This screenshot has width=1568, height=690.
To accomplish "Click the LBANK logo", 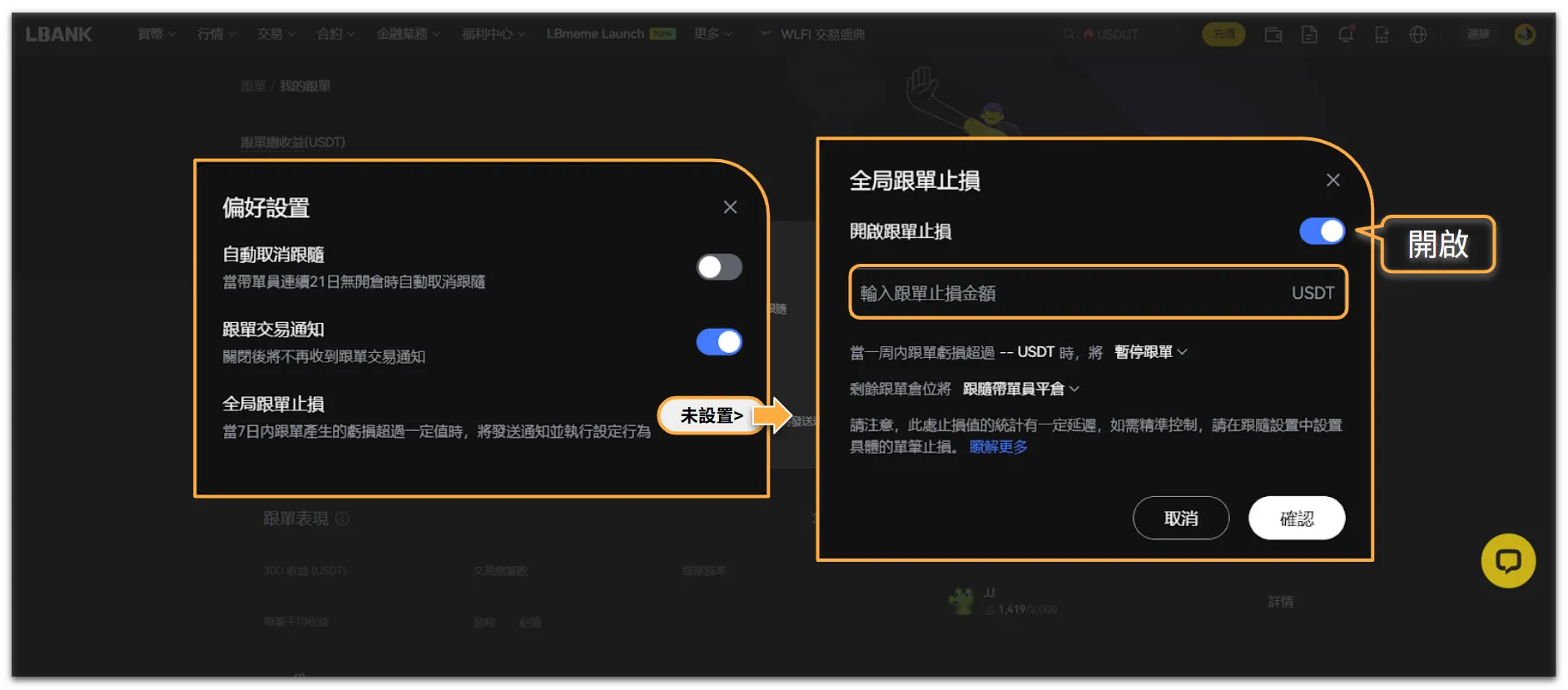I will click(x=59, y=34).
